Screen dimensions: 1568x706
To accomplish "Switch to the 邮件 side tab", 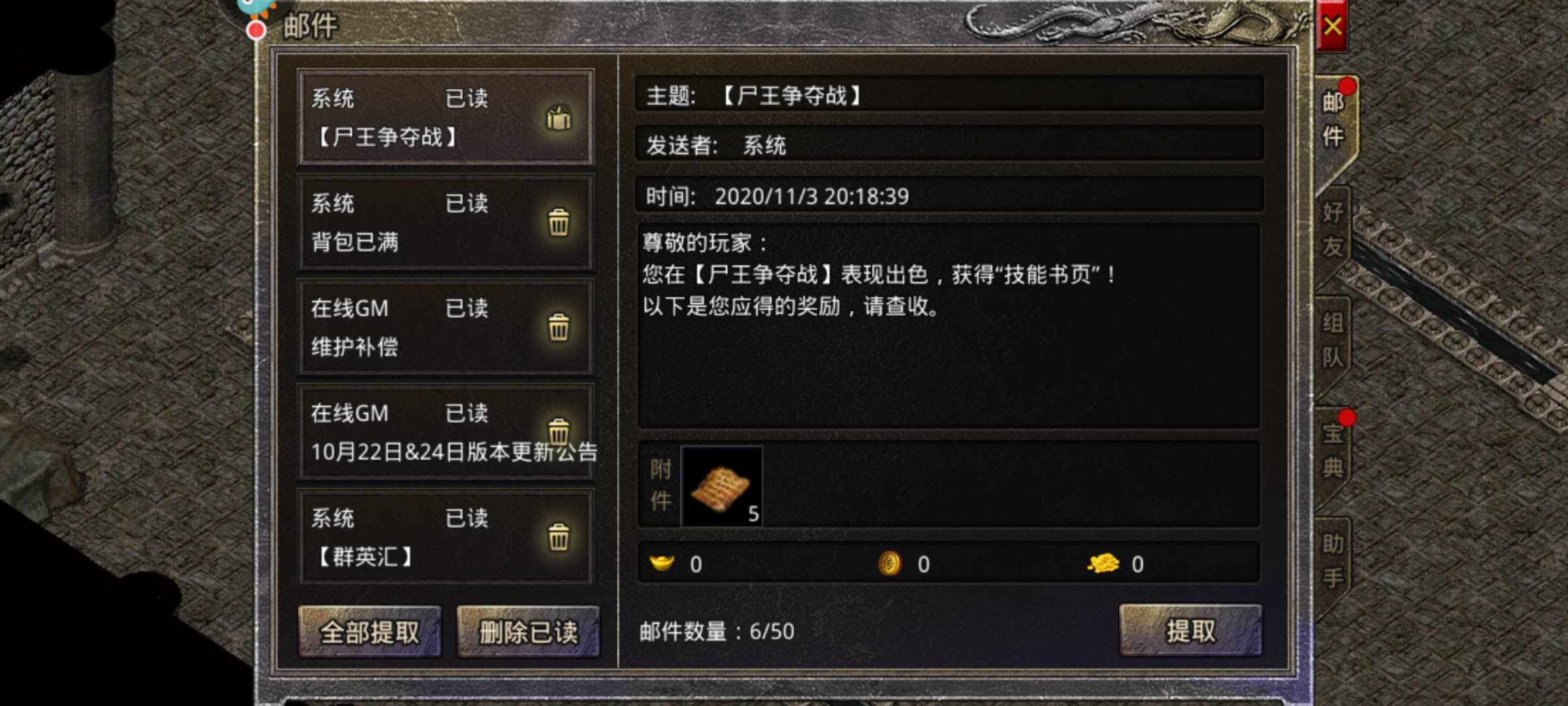I will [1334, 119].
